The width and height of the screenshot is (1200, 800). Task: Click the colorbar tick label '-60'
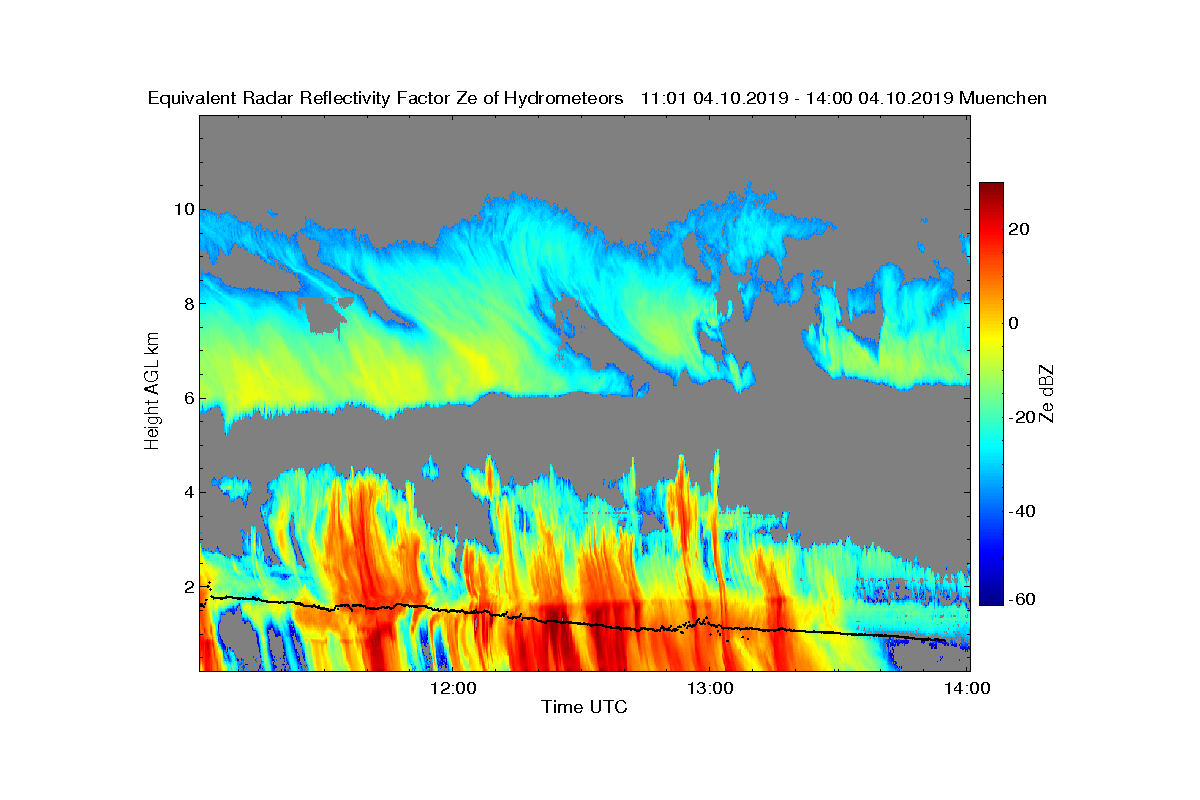(1024, 599)
